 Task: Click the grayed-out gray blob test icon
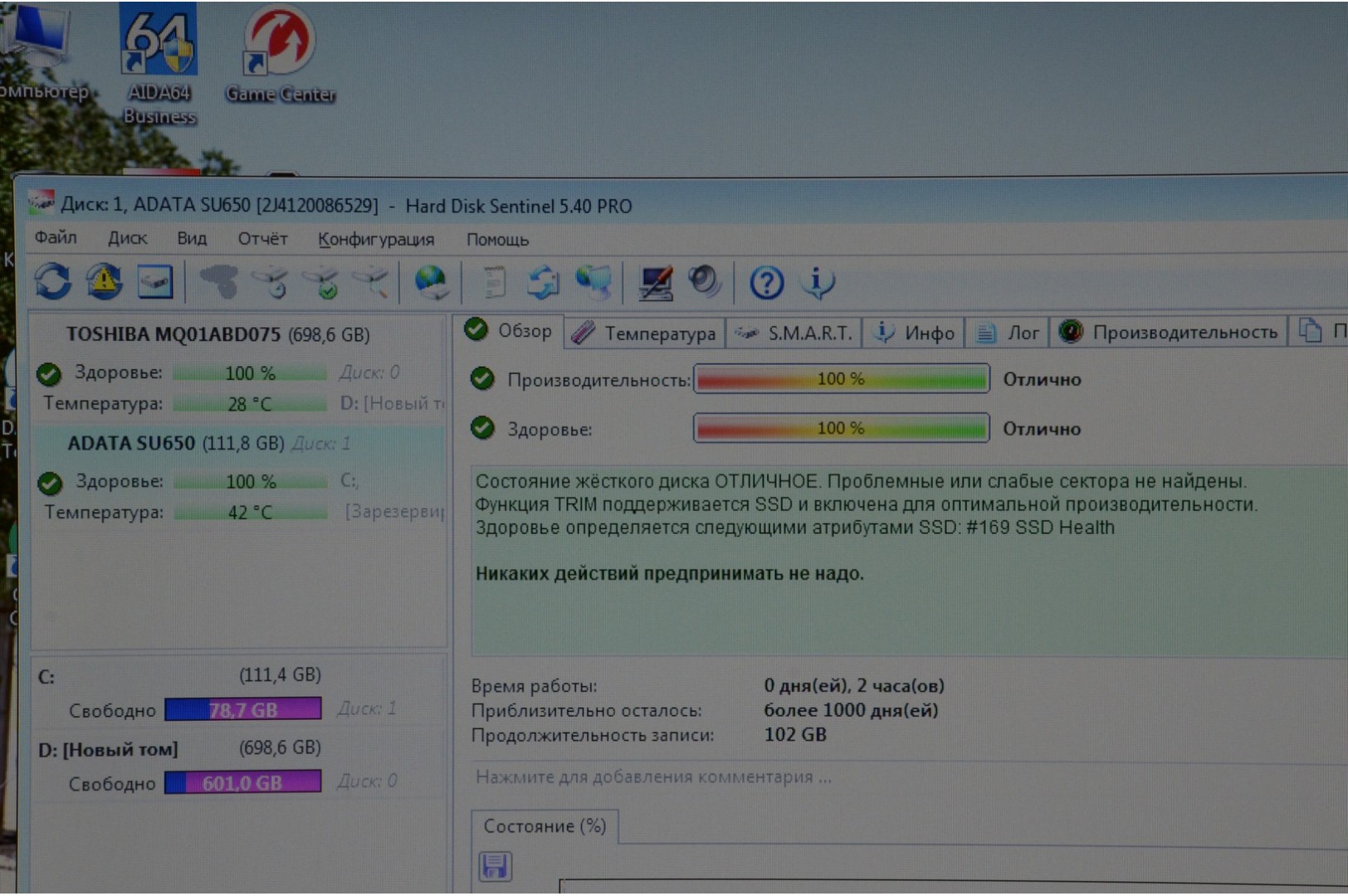click(x=219, y=282)
